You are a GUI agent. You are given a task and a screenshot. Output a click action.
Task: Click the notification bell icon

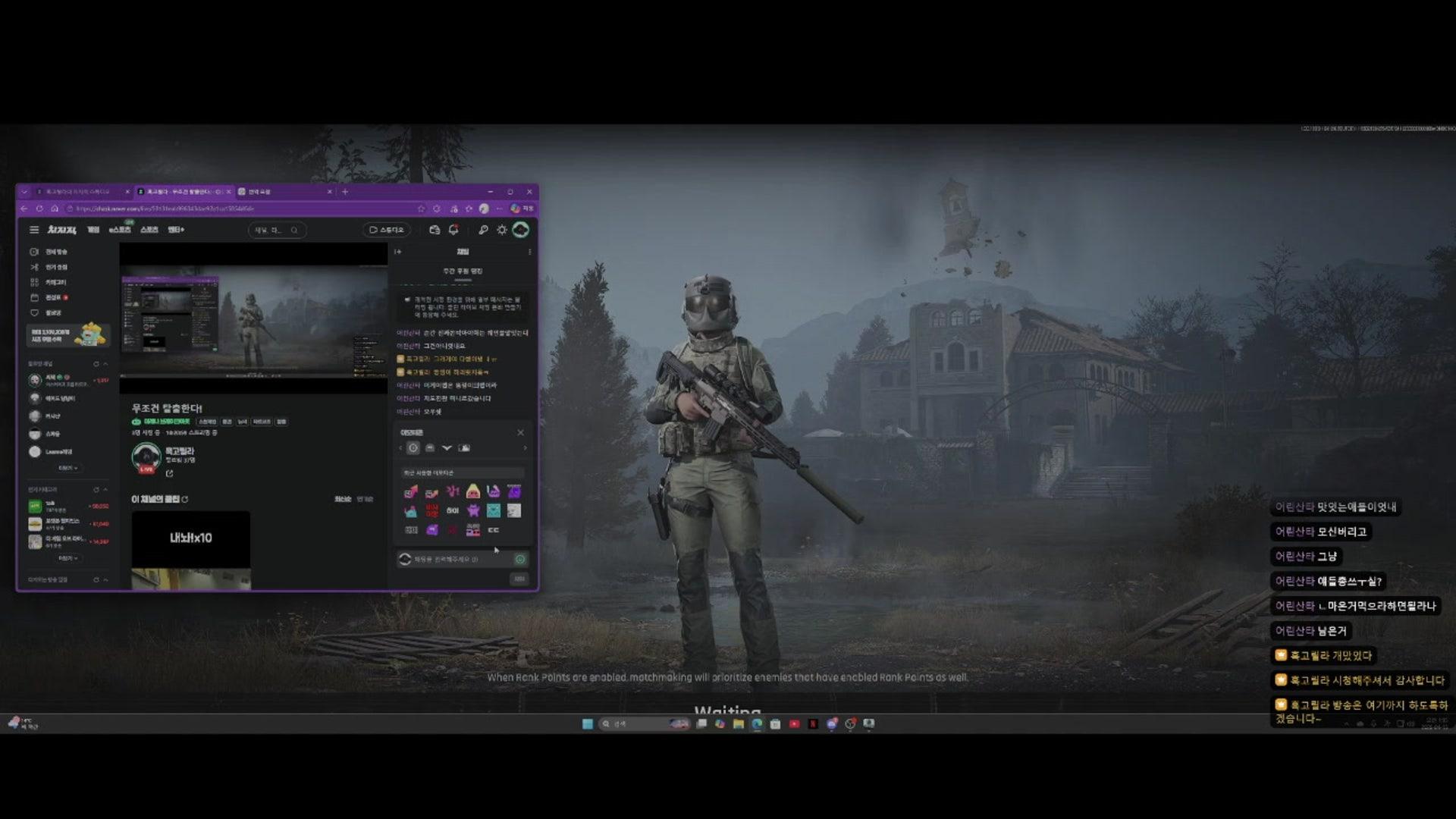(x=453, y=230)
